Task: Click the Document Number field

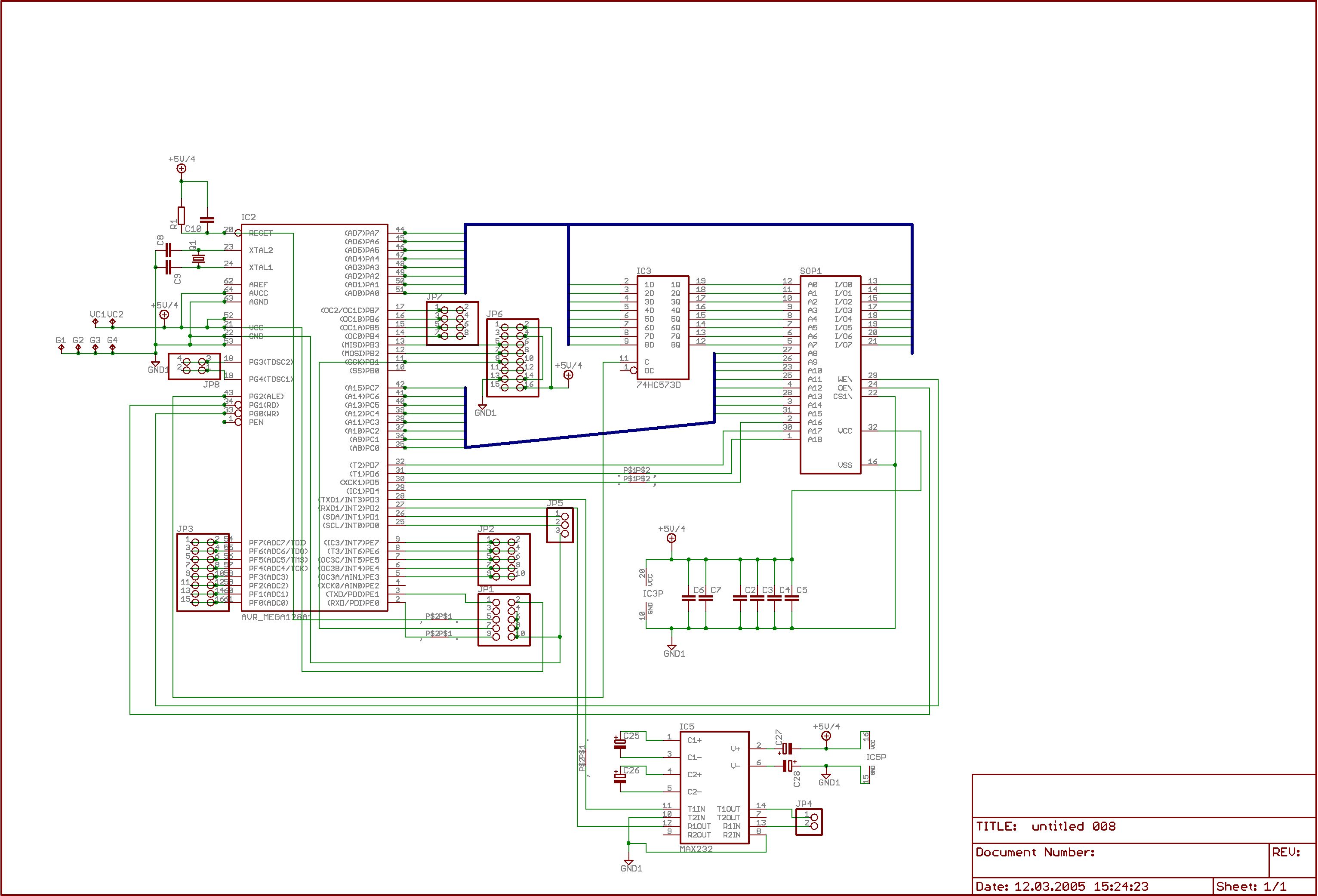Action: 1035,852
